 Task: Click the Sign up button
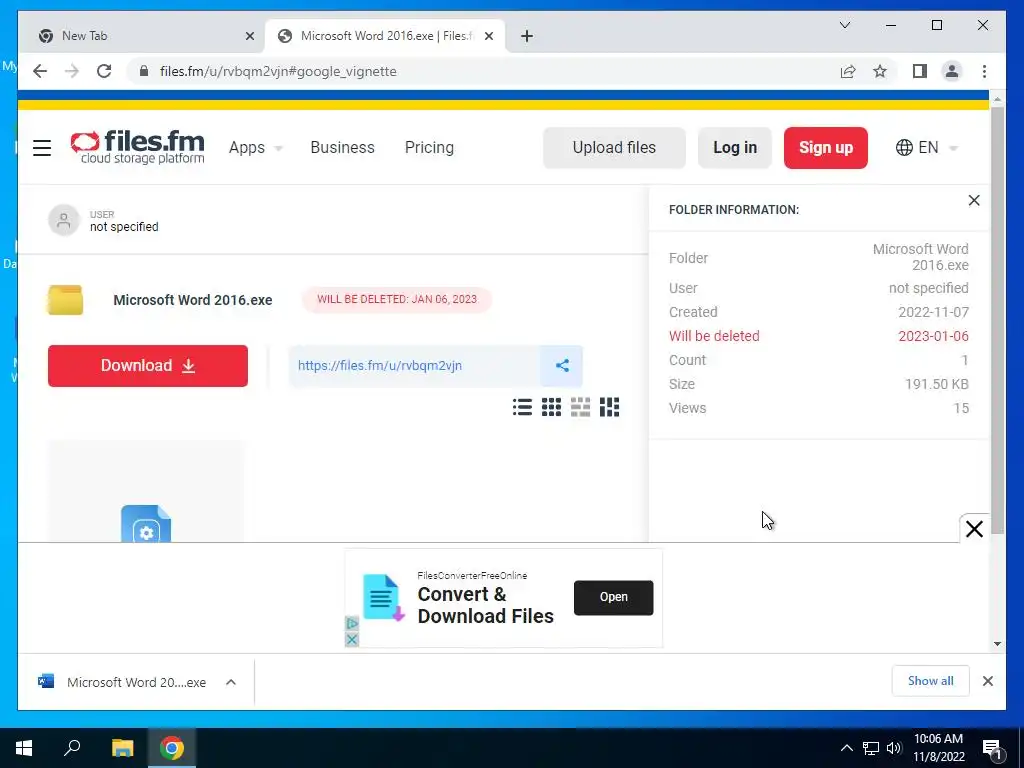coord(825,148)
